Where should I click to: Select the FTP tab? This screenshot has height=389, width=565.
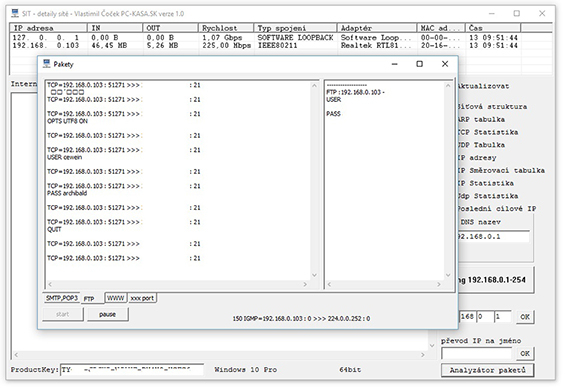click(x=89, y=299)
